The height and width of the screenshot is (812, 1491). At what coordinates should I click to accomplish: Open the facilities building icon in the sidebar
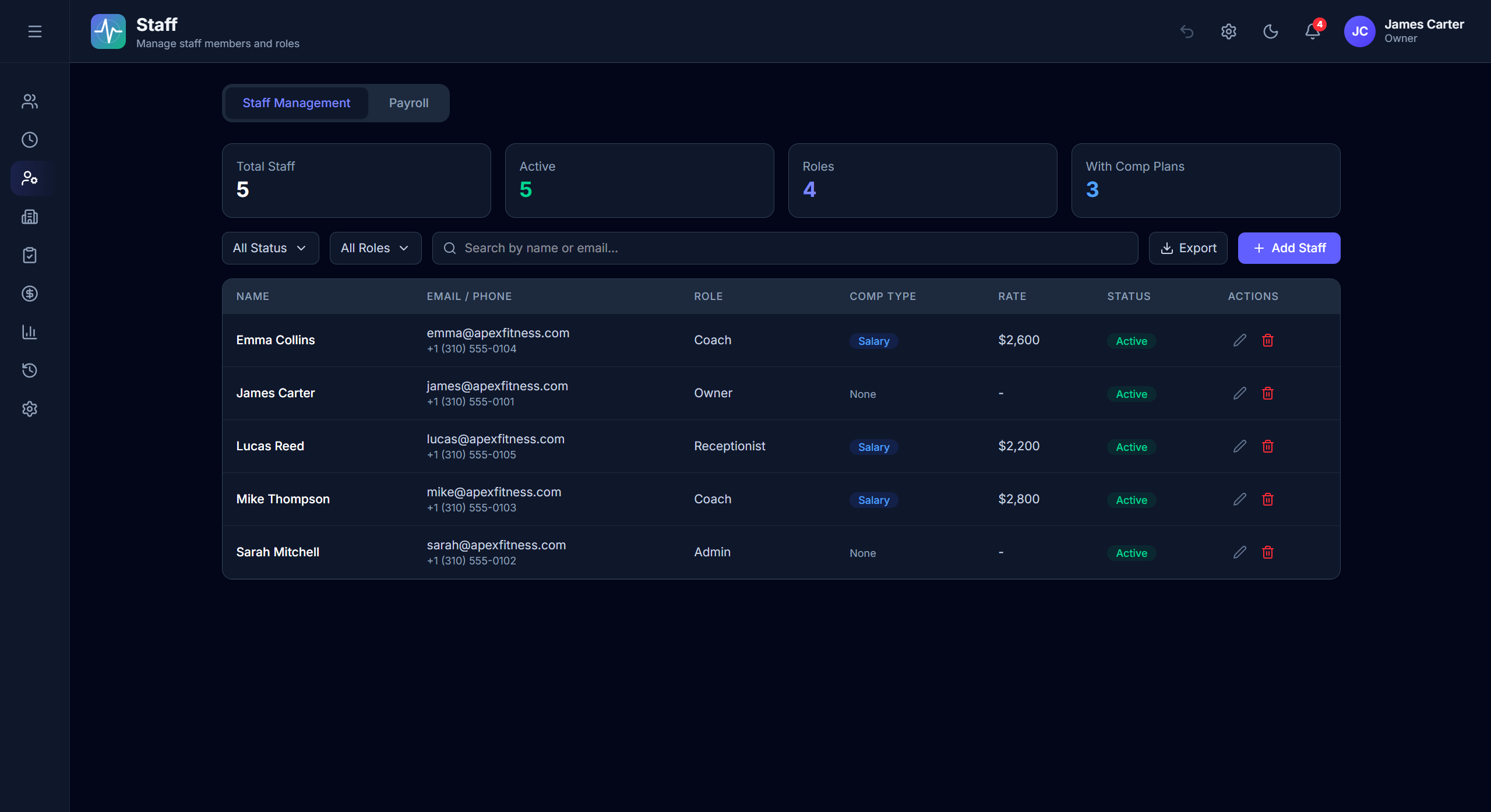pyautogui.click(x=29, y=217)
